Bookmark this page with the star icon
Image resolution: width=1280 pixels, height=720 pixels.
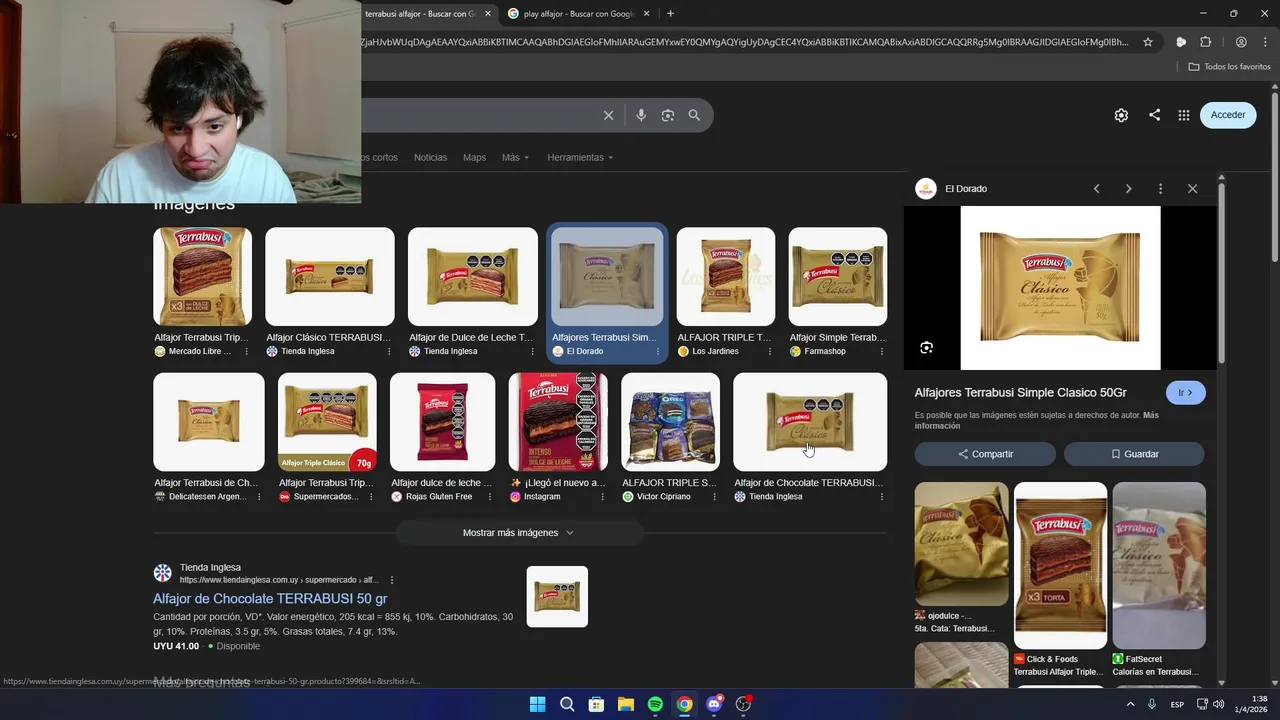coord(1148,42)
